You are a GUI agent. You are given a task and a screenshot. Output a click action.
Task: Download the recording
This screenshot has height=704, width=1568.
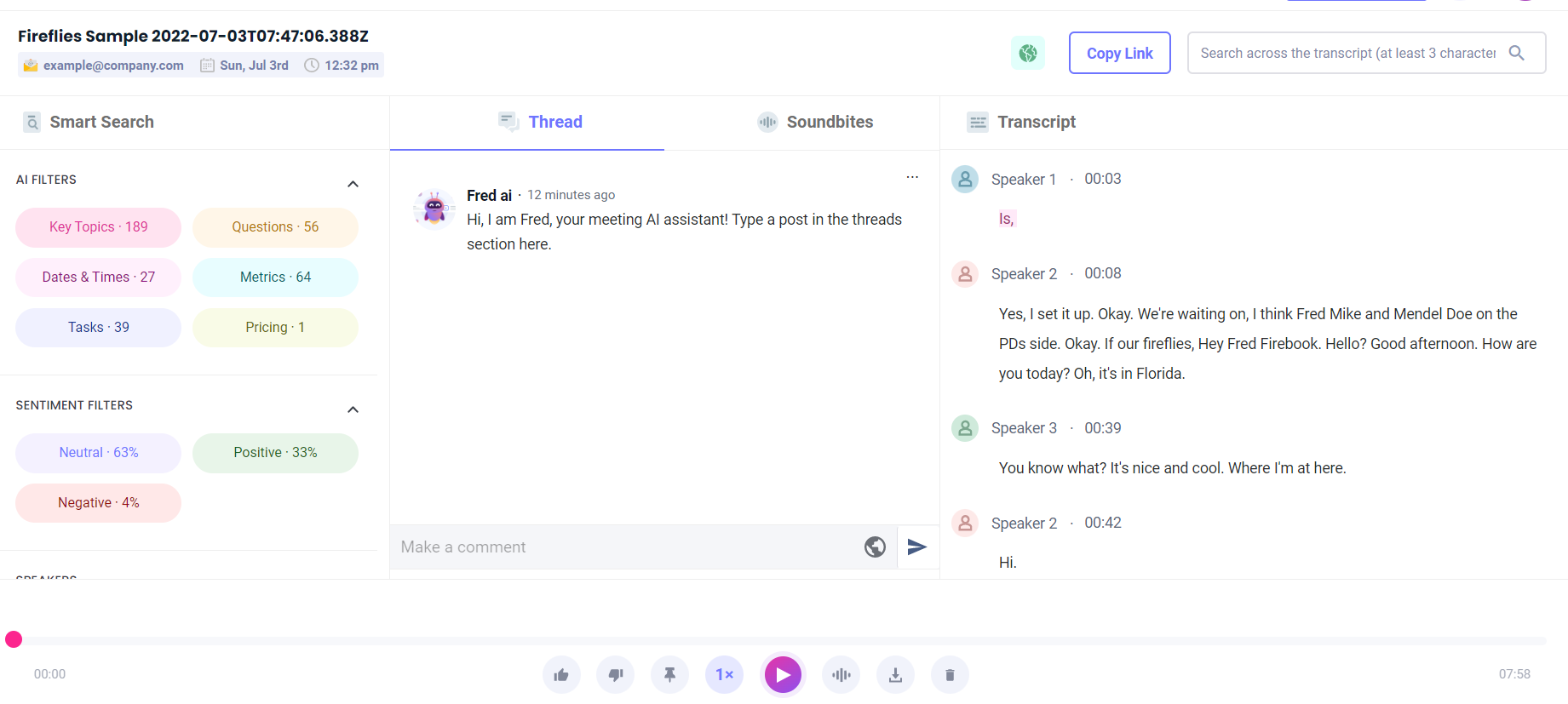tap(895, 675)
